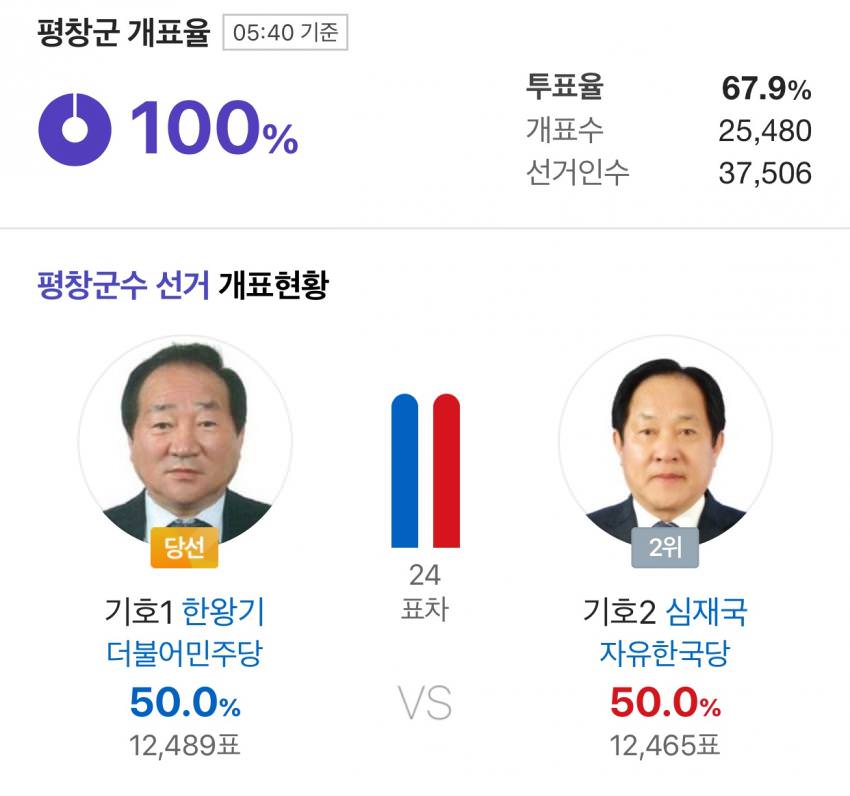Click the 12,489표 vote count

pyautogui.click(x=185, y=745)
